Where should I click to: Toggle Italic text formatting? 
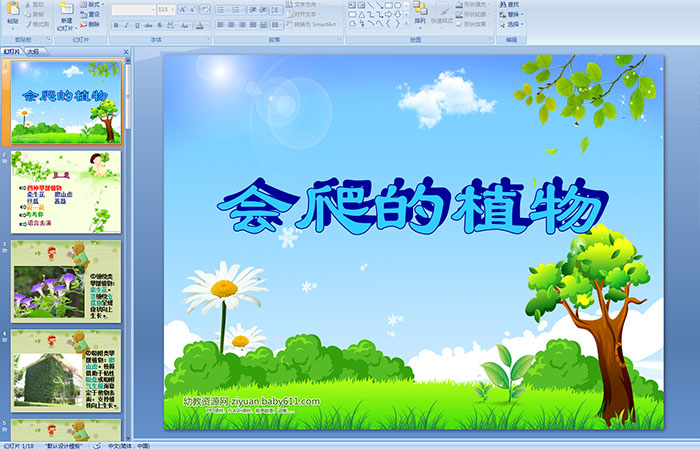127,25
